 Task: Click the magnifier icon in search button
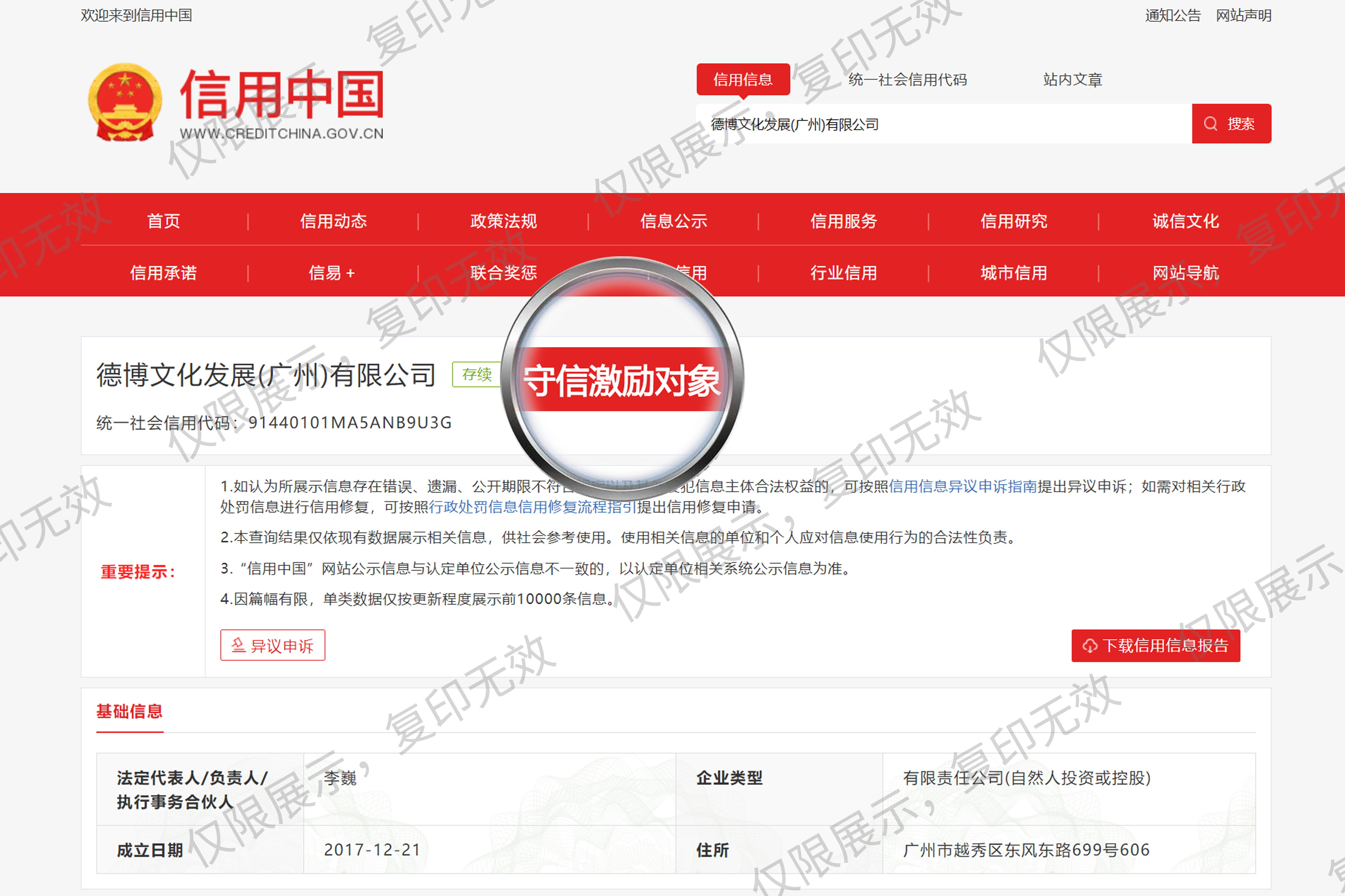(x=1210, y=123)
